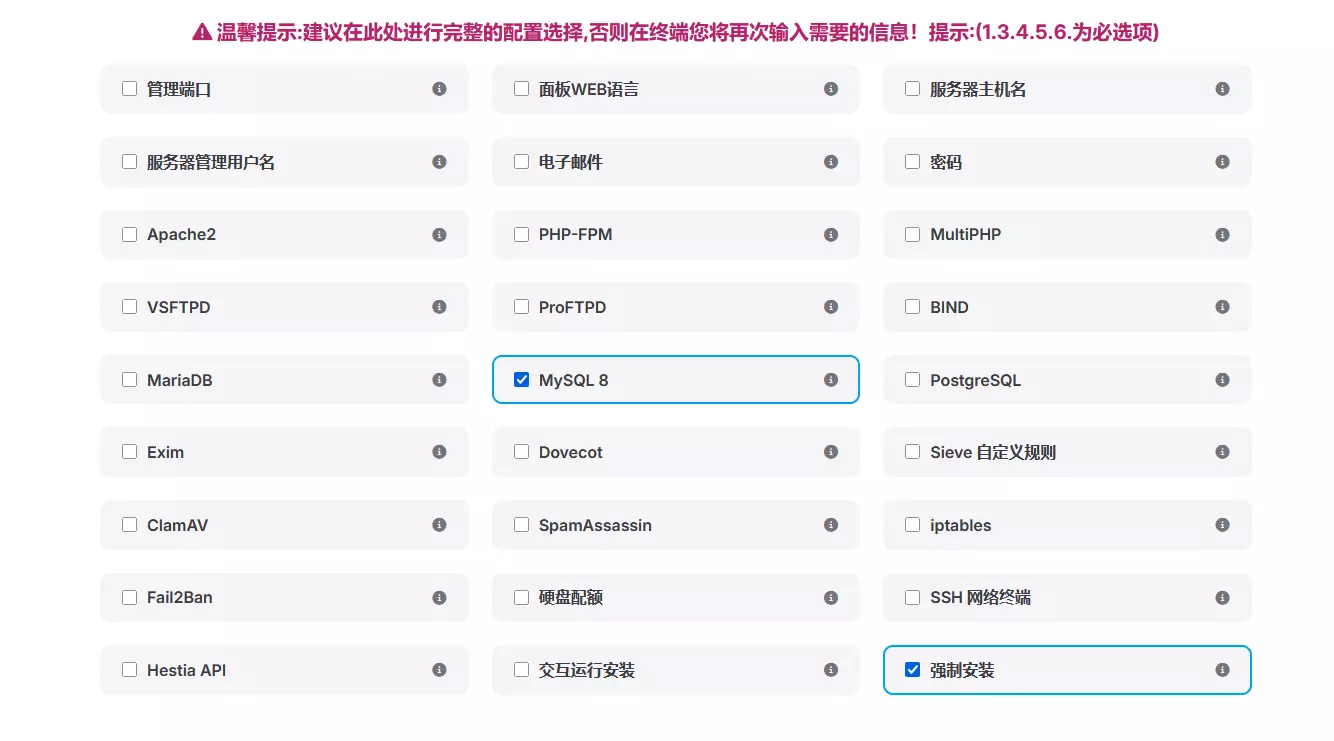Image resolution: width=1334 pixels, height=741 pixels.
Task: Show info for 面板WEB语言 option
Action: 831,89
